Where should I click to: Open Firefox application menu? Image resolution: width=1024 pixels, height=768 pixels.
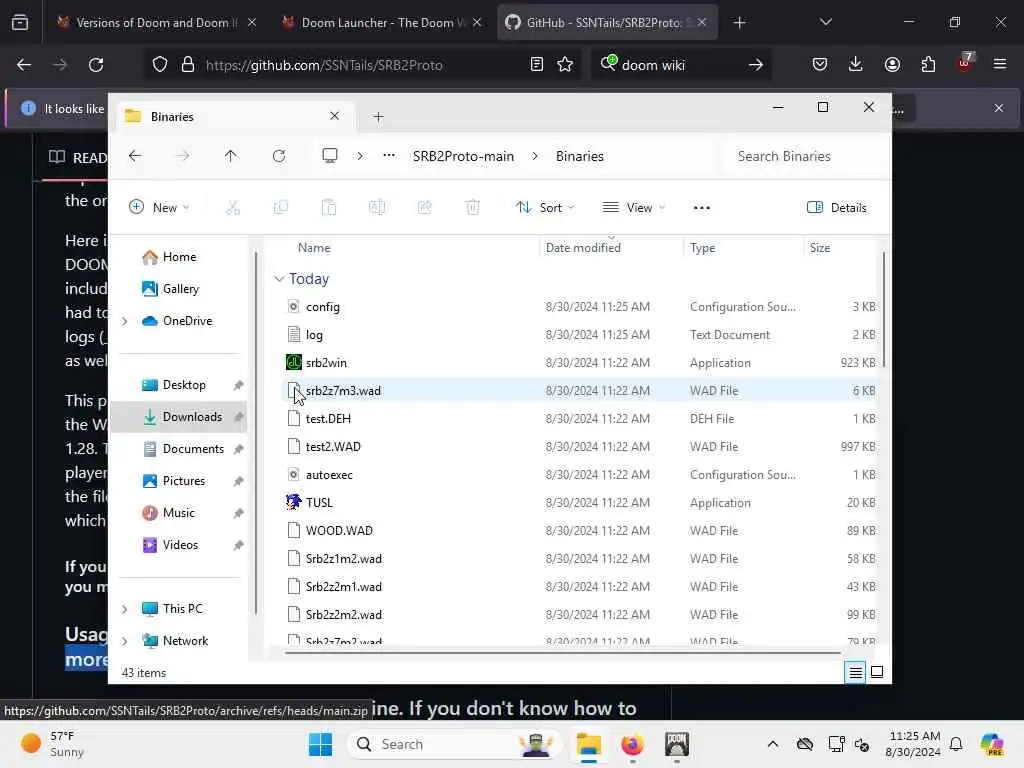pyautogui.click(x=1000, y=65)
